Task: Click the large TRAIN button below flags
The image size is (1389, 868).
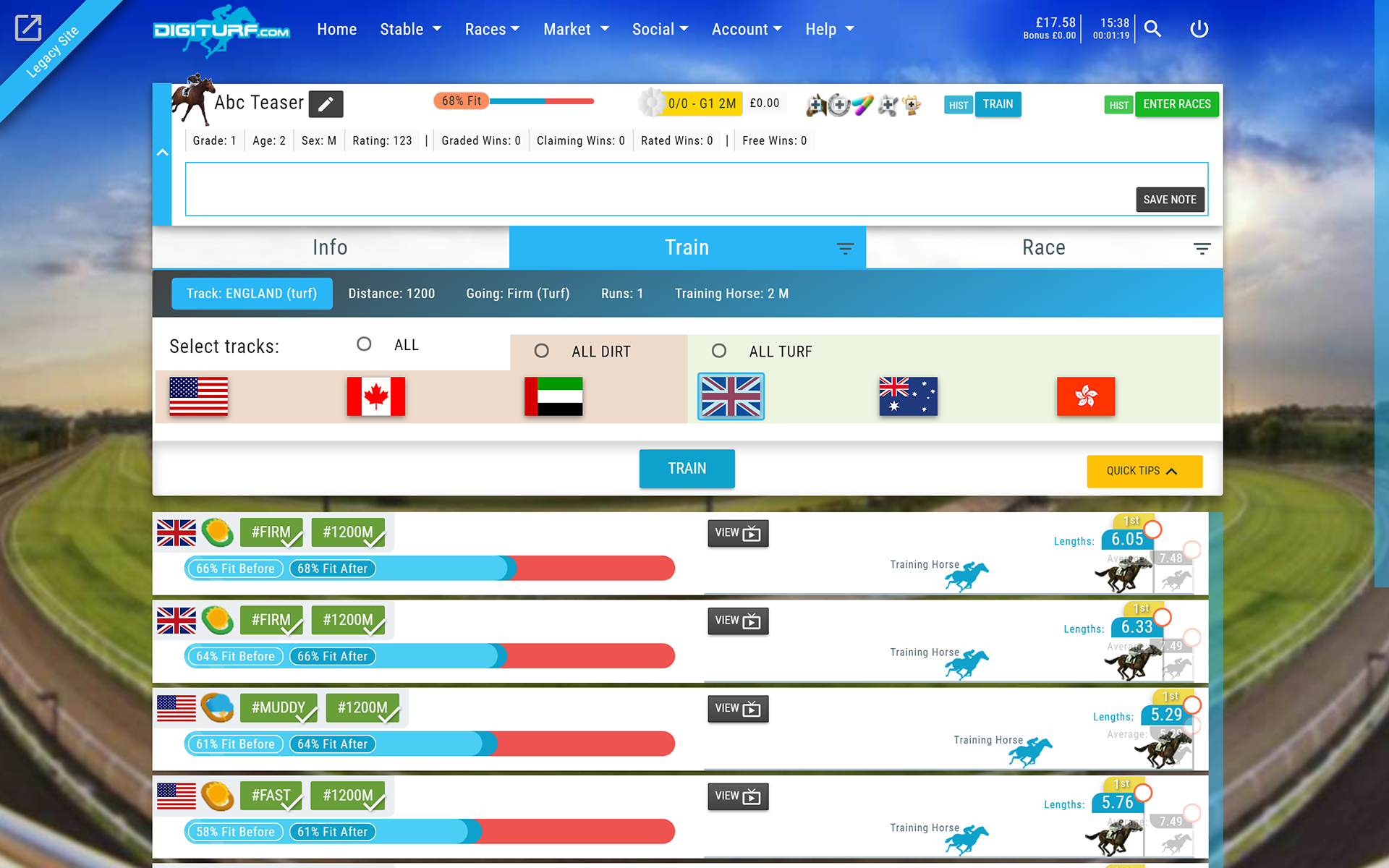Action: 687,469
